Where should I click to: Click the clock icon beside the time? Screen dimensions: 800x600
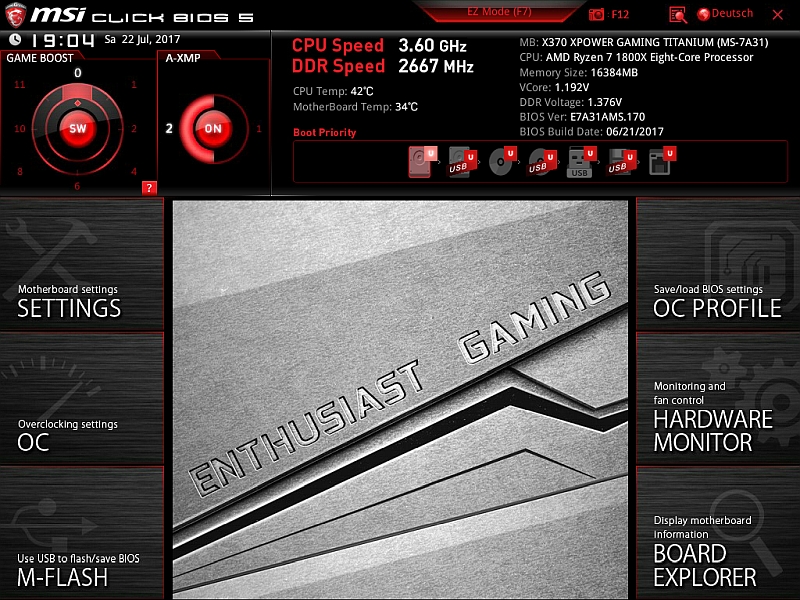coord(15,39)
